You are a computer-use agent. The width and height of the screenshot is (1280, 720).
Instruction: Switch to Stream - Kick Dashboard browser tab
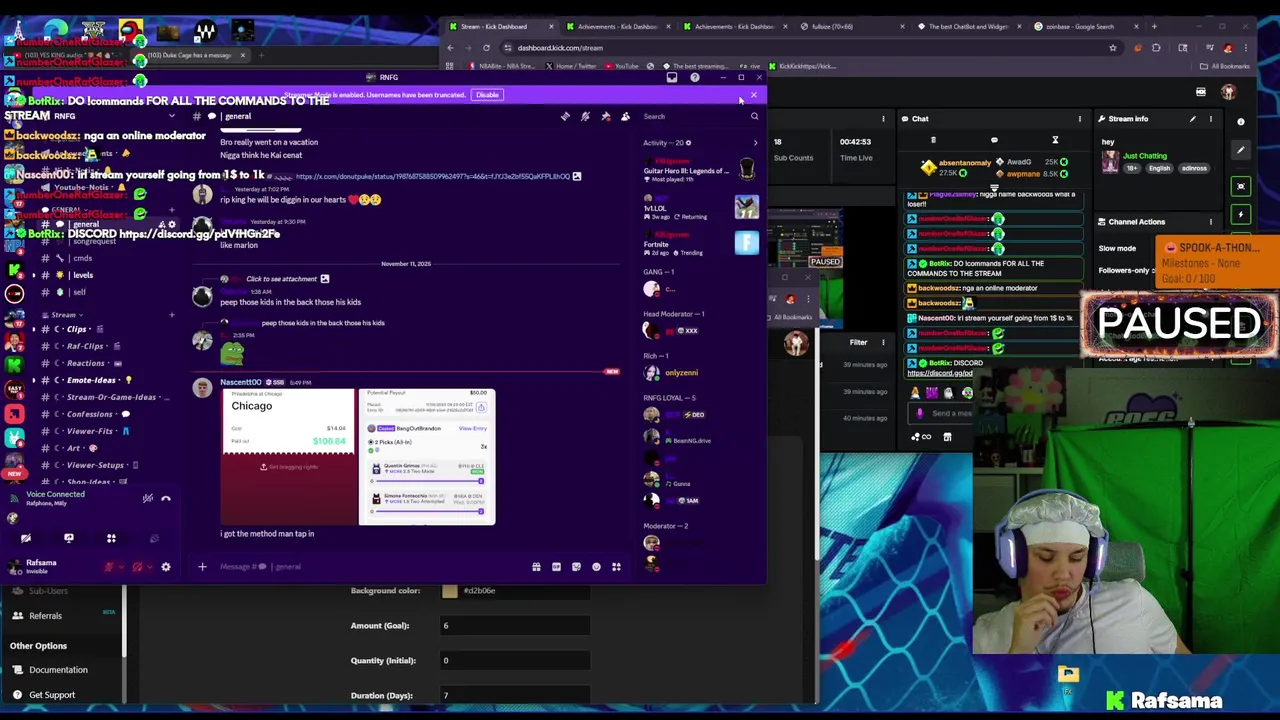pos(500,27)
